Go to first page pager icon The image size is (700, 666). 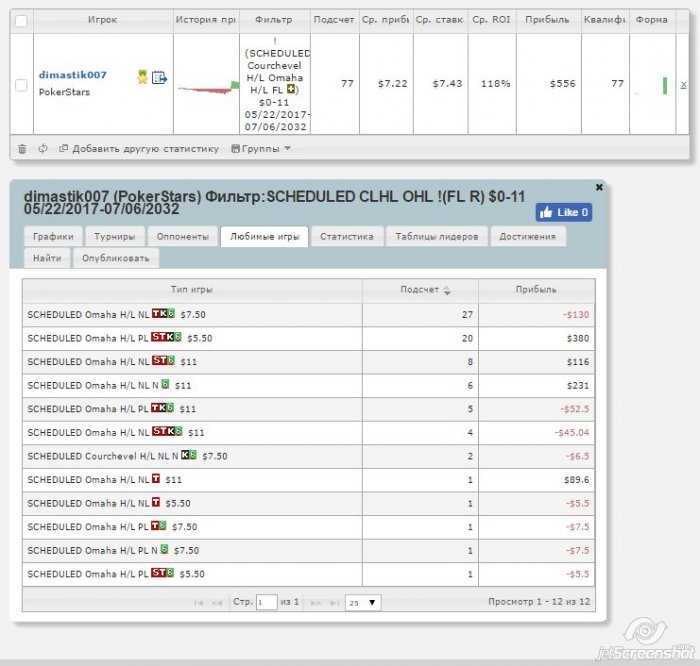pyautogui.click(x=199, y=603)
